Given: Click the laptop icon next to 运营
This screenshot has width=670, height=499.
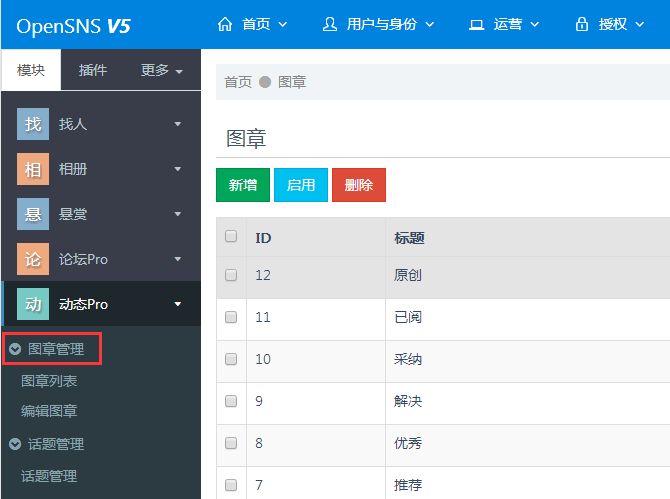Looking at the screenshot, I should (476, 24).
